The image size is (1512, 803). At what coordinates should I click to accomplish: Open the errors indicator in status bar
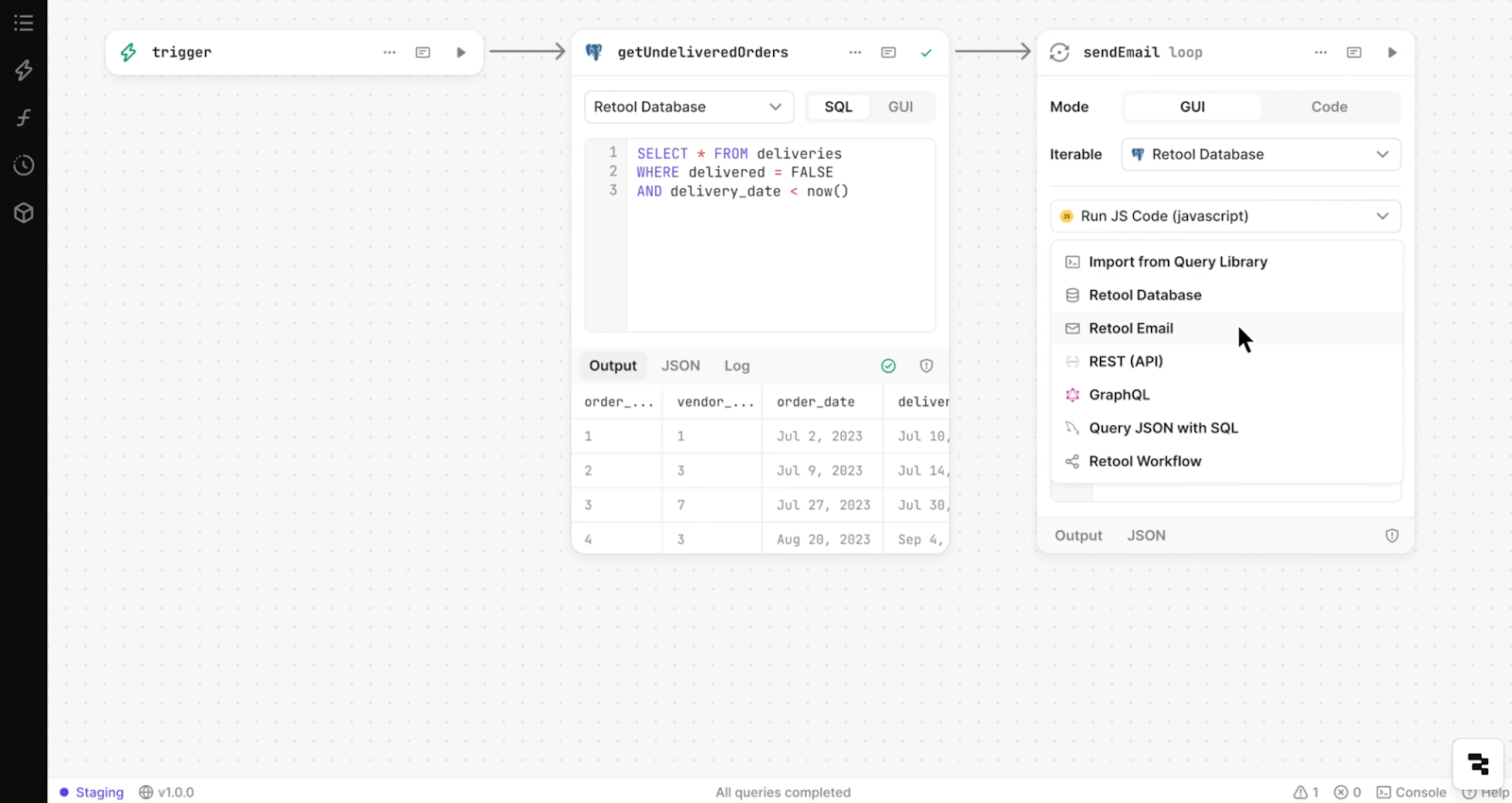click(1348, 792)
